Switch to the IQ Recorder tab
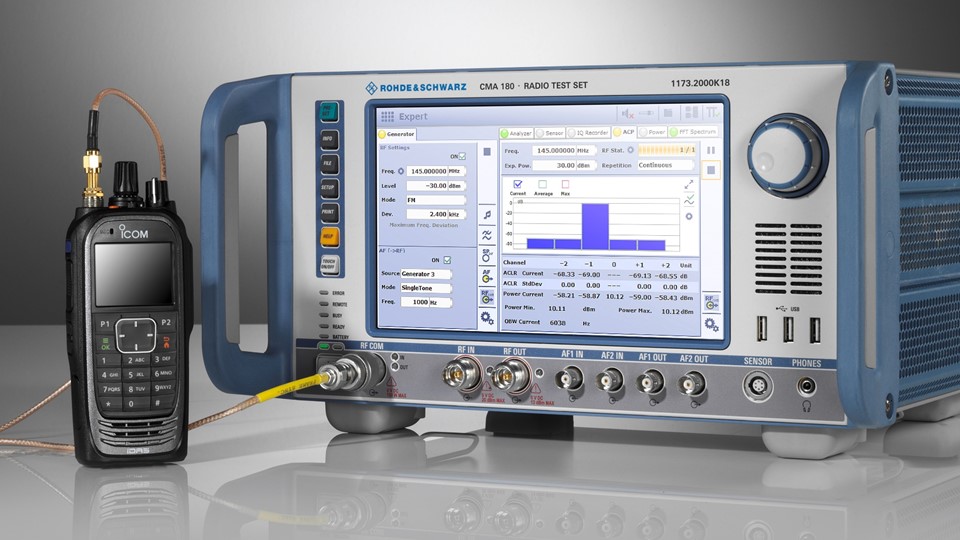The height and width of the screenshot is (540, 960). (x=588, y=132)
